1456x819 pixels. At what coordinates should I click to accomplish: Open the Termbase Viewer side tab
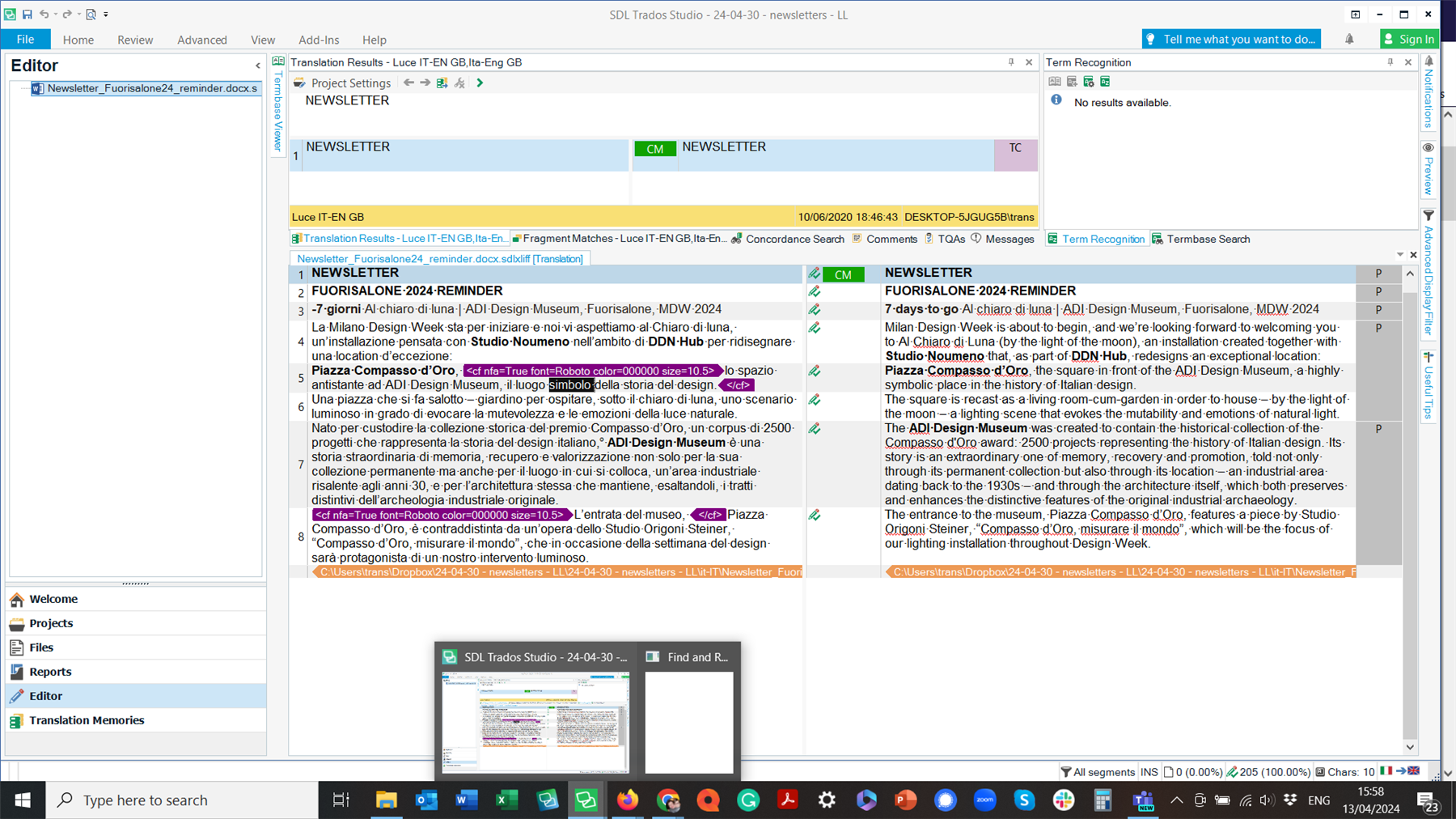pyautogui.click(x=278, y=104)
